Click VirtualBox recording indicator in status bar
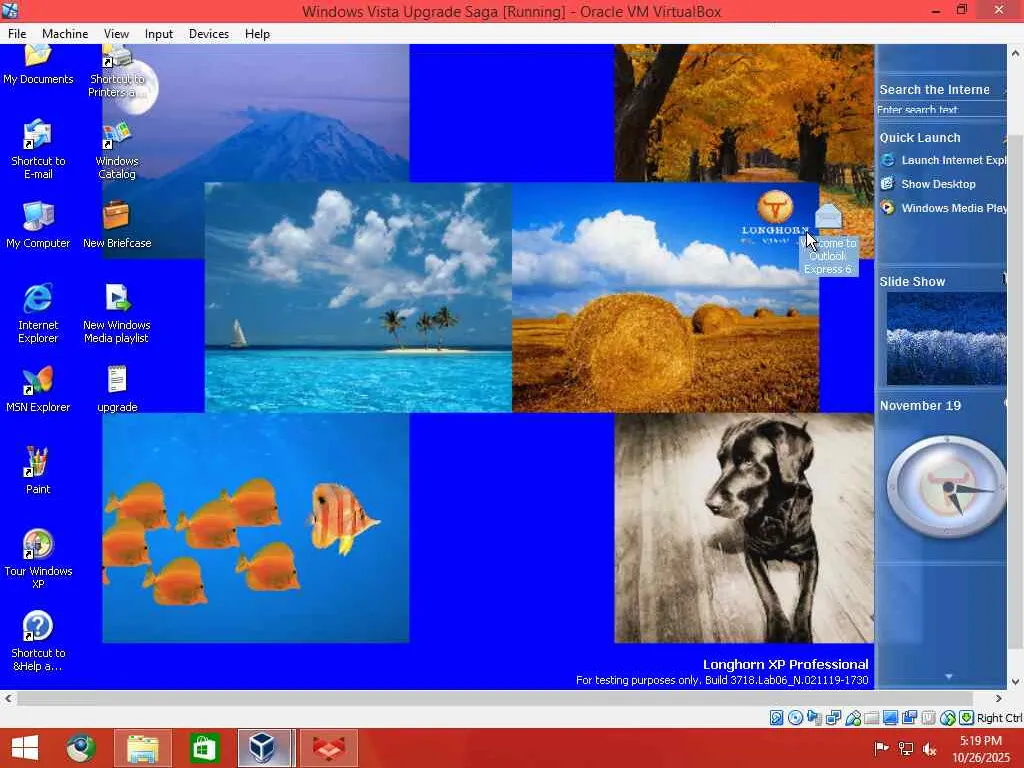1024x768 pixels. pos(910,718)
